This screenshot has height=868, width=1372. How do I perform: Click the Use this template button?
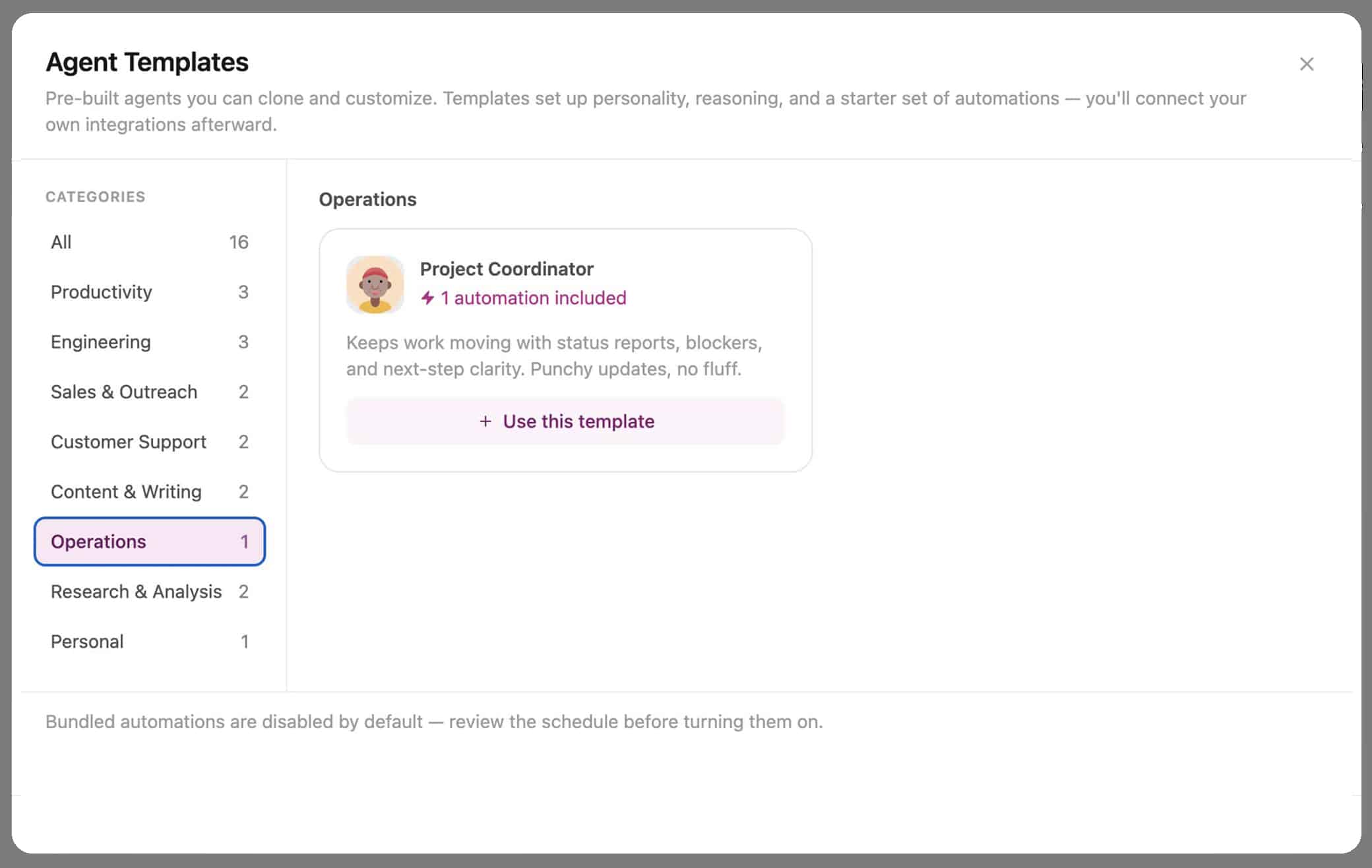[x=565, y=421]
